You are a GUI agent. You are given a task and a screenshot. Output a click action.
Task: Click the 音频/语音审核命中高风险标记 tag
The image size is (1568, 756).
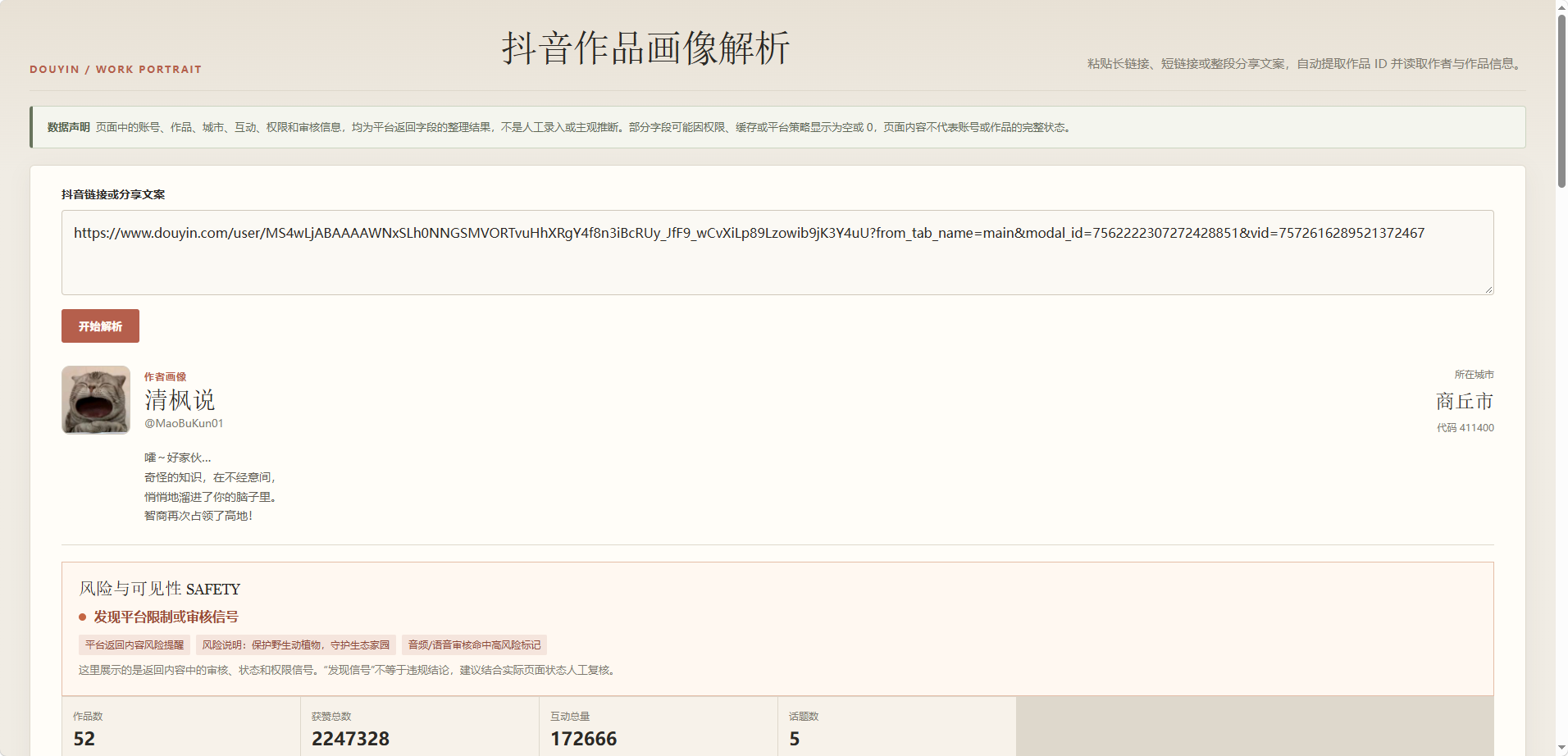[474, 645]
